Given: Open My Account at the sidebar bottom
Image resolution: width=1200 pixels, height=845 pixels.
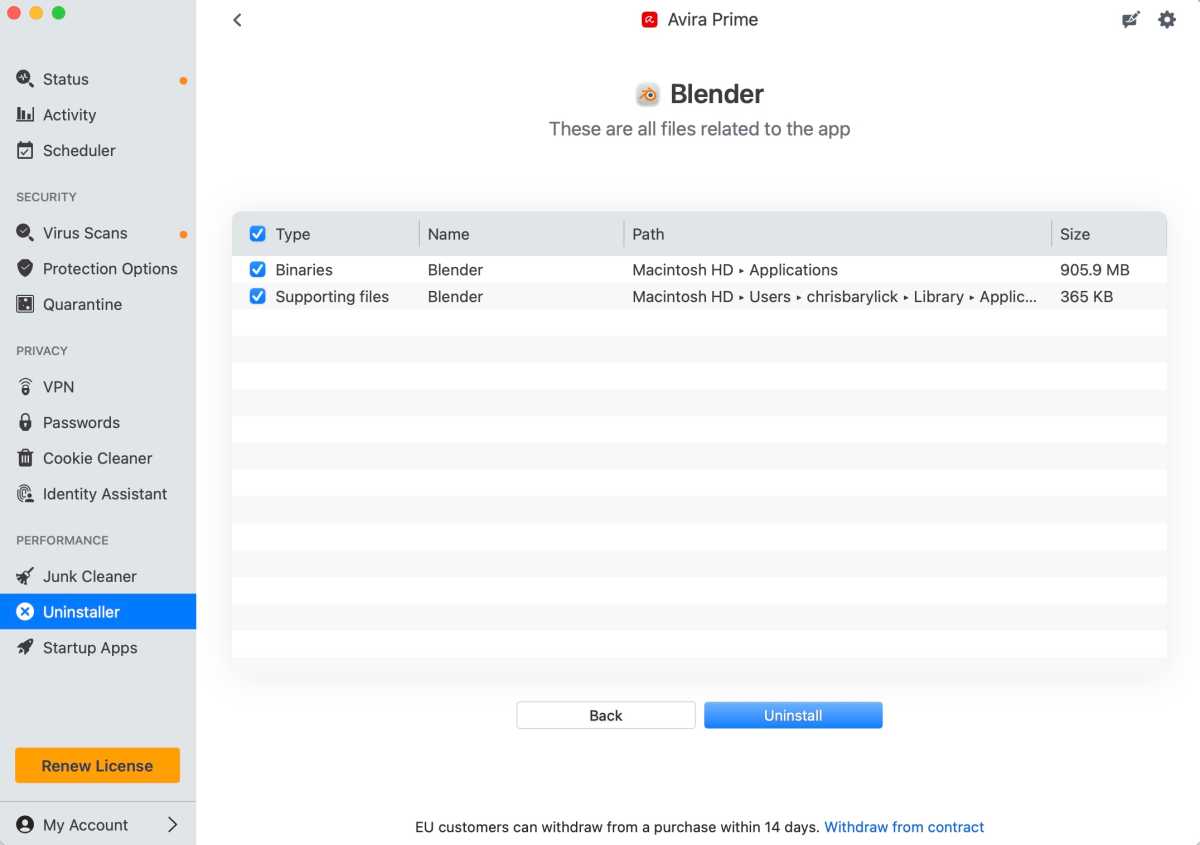Looking at the screenshot, I should (98, 825).
